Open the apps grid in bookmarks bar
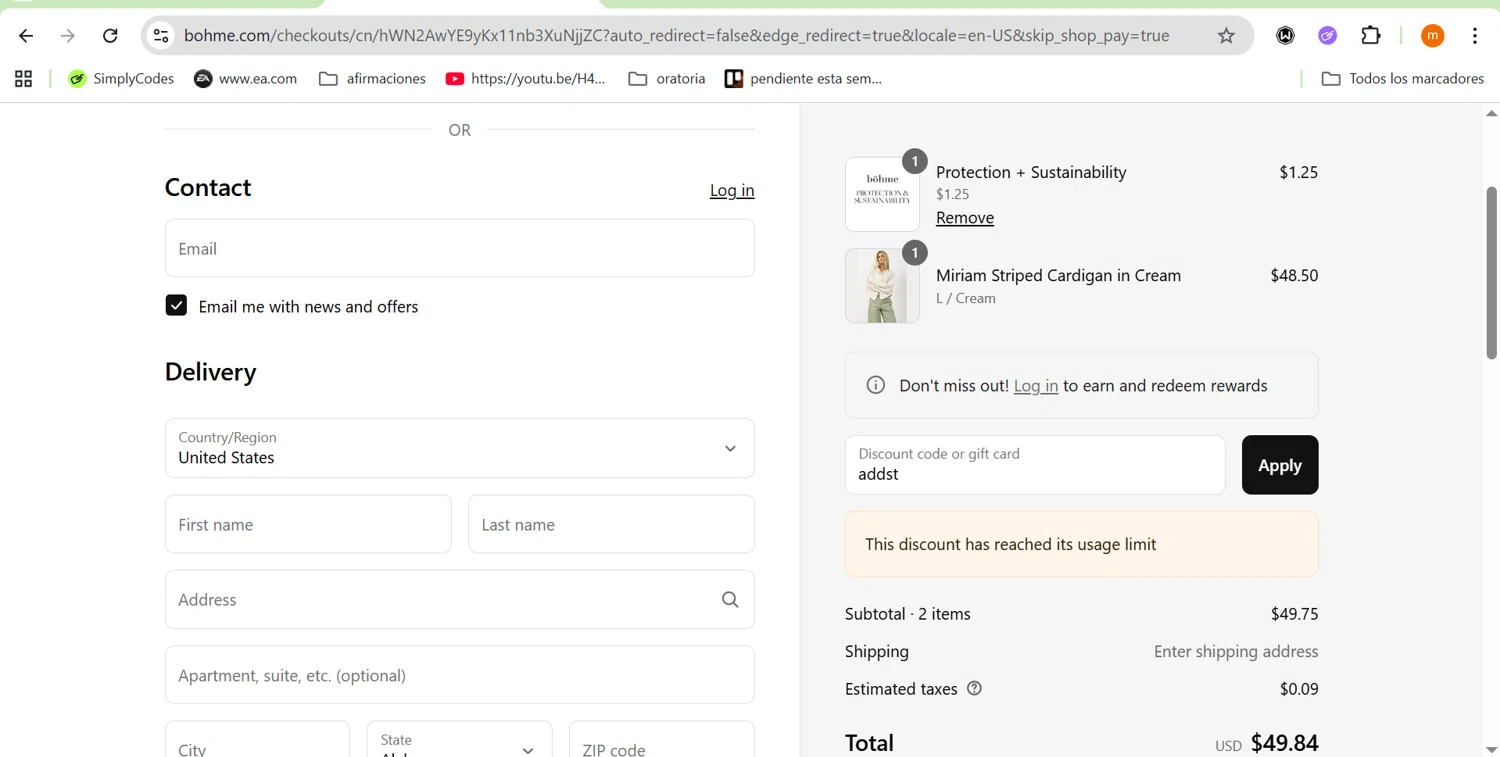 tap(24, 79)
